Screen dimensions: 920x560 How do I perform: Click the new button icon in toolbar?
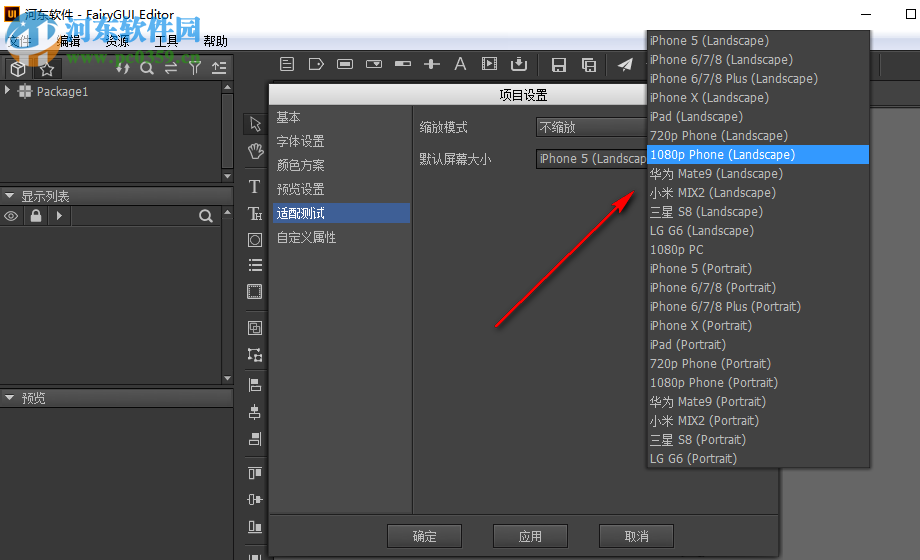coord(345,64)
